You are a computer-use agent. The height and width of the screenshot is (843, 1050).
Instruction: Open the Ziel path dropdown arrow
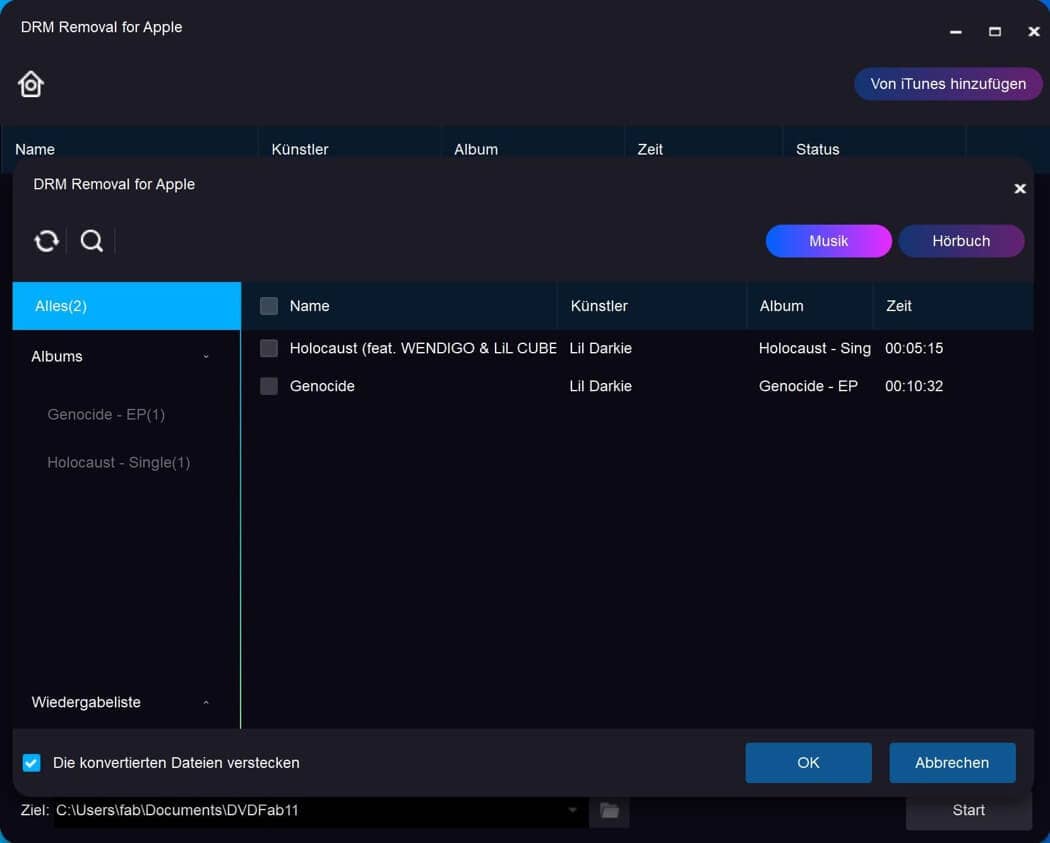572,810
